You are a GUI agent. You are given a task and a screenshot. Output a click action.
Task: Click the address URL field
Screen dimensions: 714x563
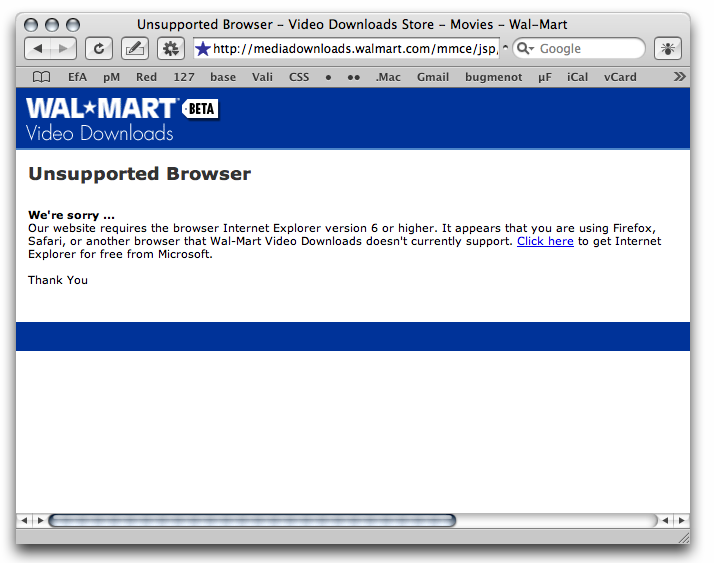(347, 48)
